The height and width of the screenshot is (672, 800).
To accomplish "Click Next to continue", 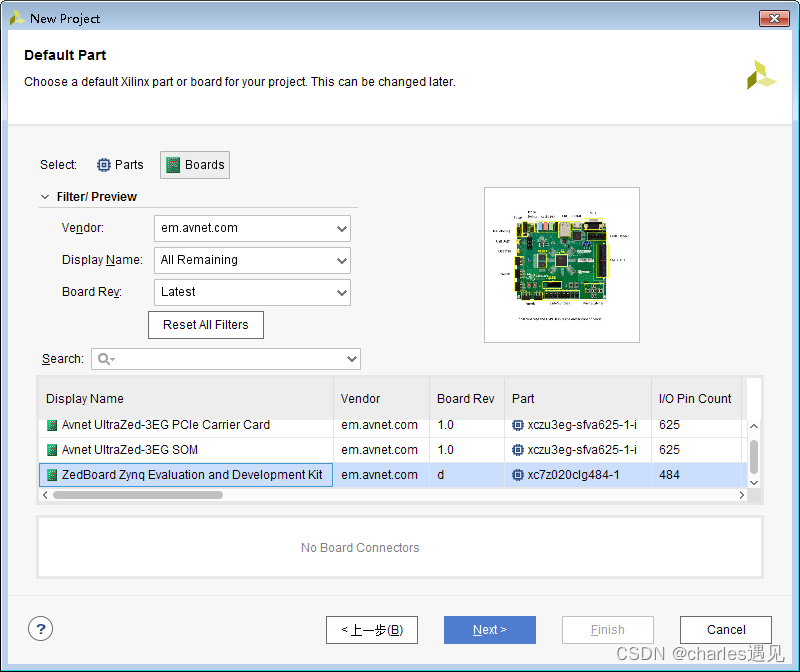I will pyautogui.click(x=490, y=630).
